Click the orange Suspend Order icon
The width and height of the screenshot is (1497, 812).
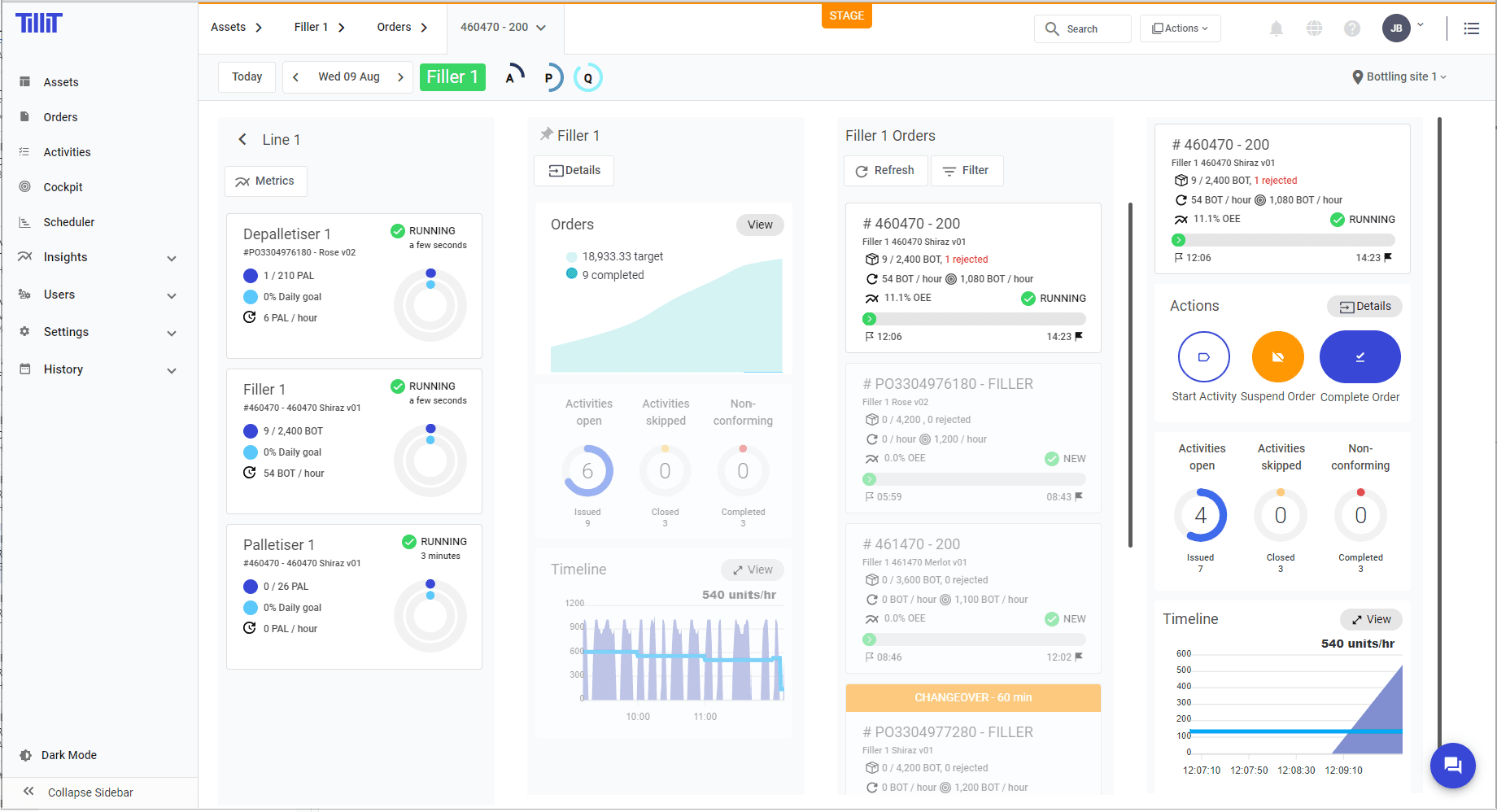pyautogui.click(x=1277, y=356)
